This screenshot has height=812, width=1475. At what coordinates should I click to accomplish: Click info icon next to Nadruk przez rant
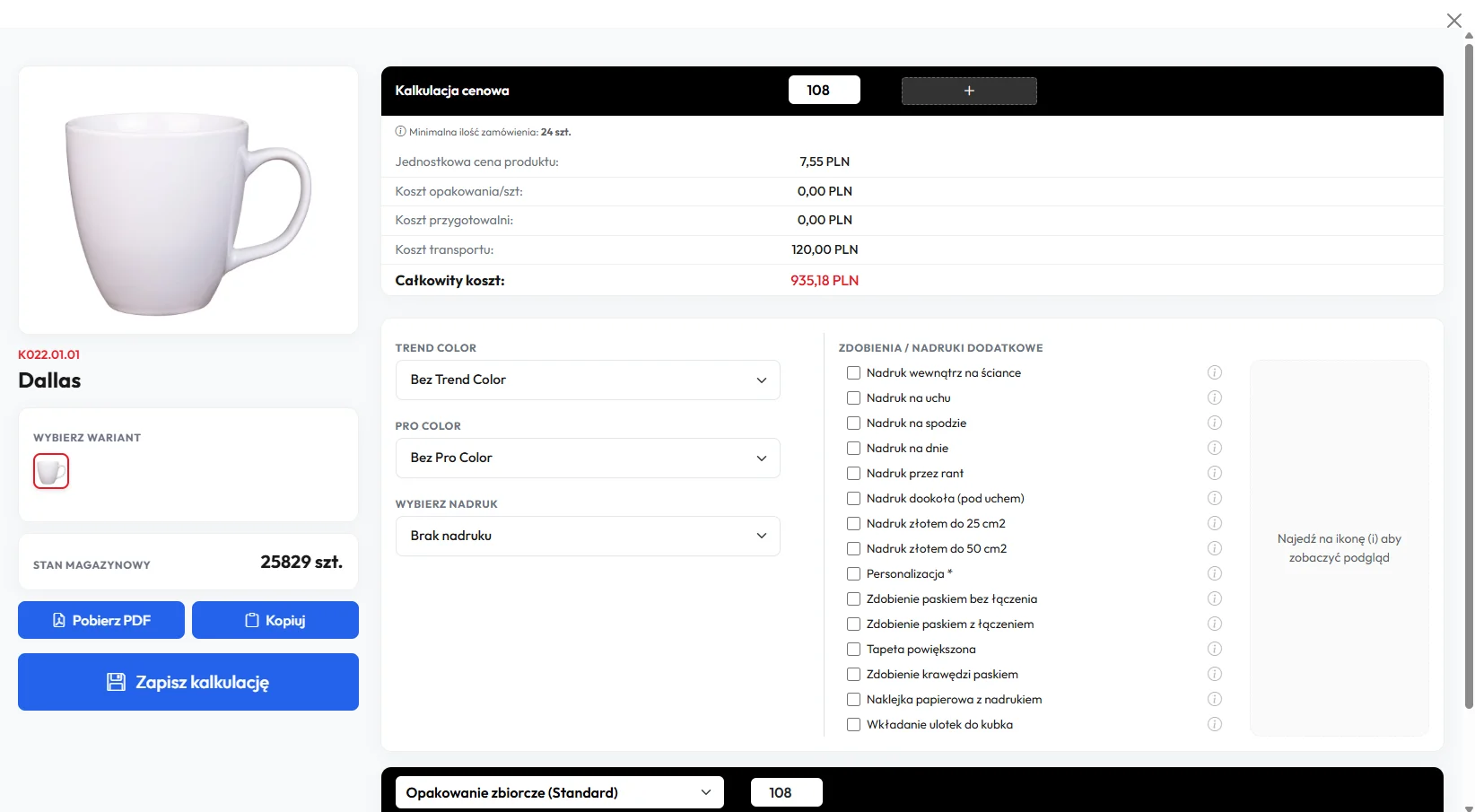point(1215,473)
